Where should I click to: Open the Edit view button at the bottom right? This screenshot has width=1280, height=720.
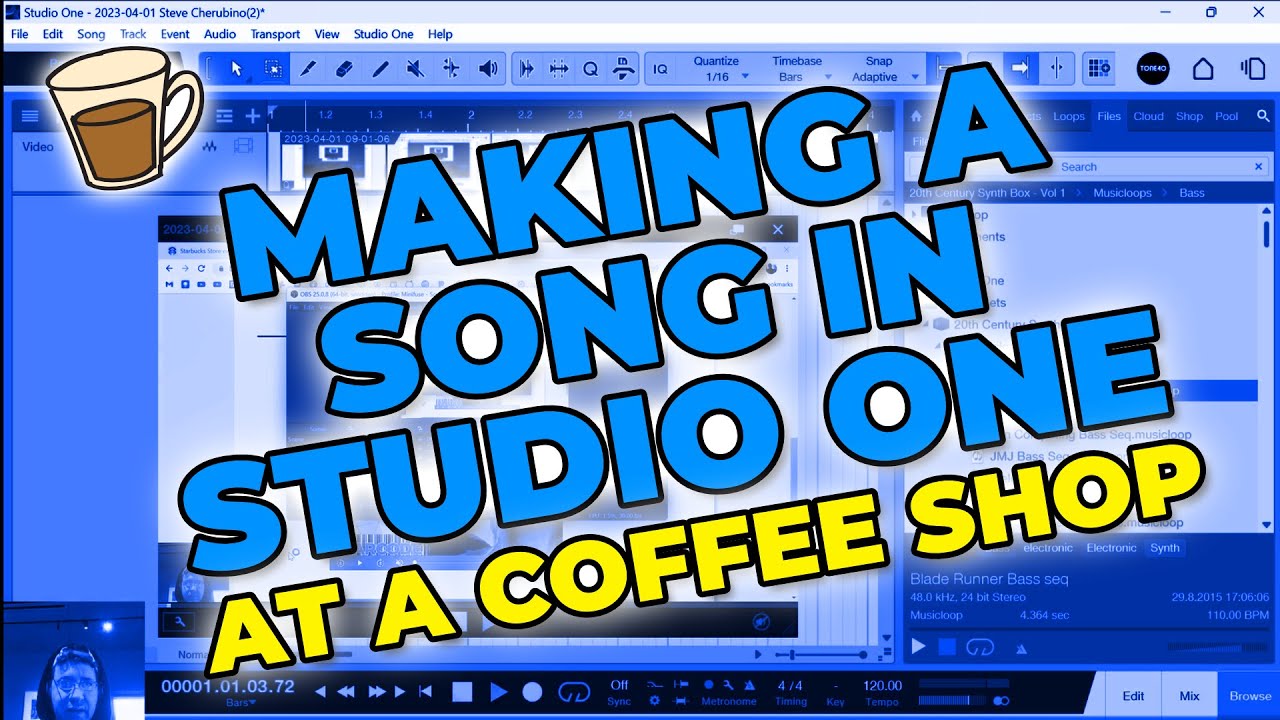coord(1133,696)
